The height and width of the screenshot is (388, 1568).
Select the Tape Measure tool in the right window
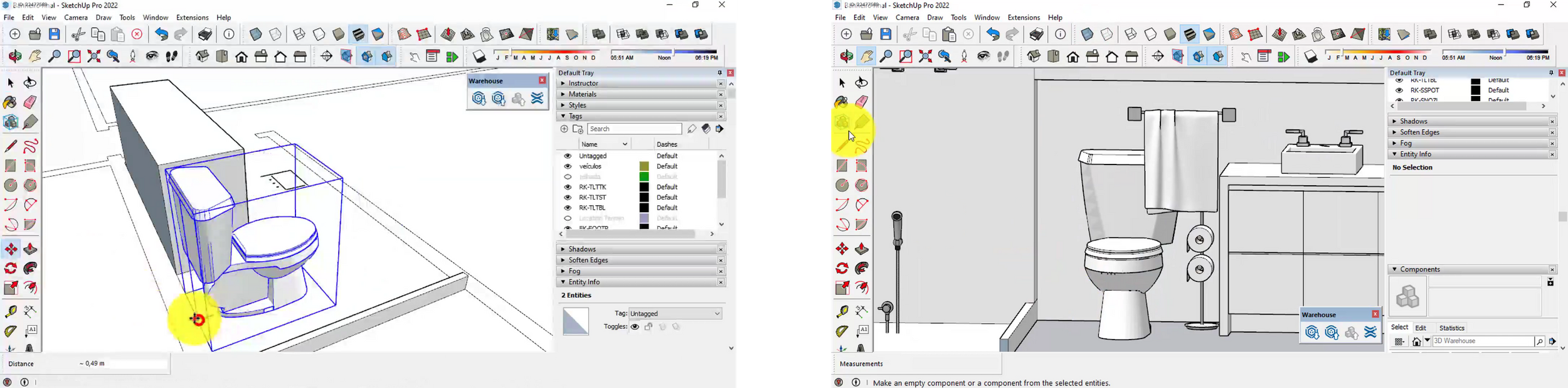(842, 311)
